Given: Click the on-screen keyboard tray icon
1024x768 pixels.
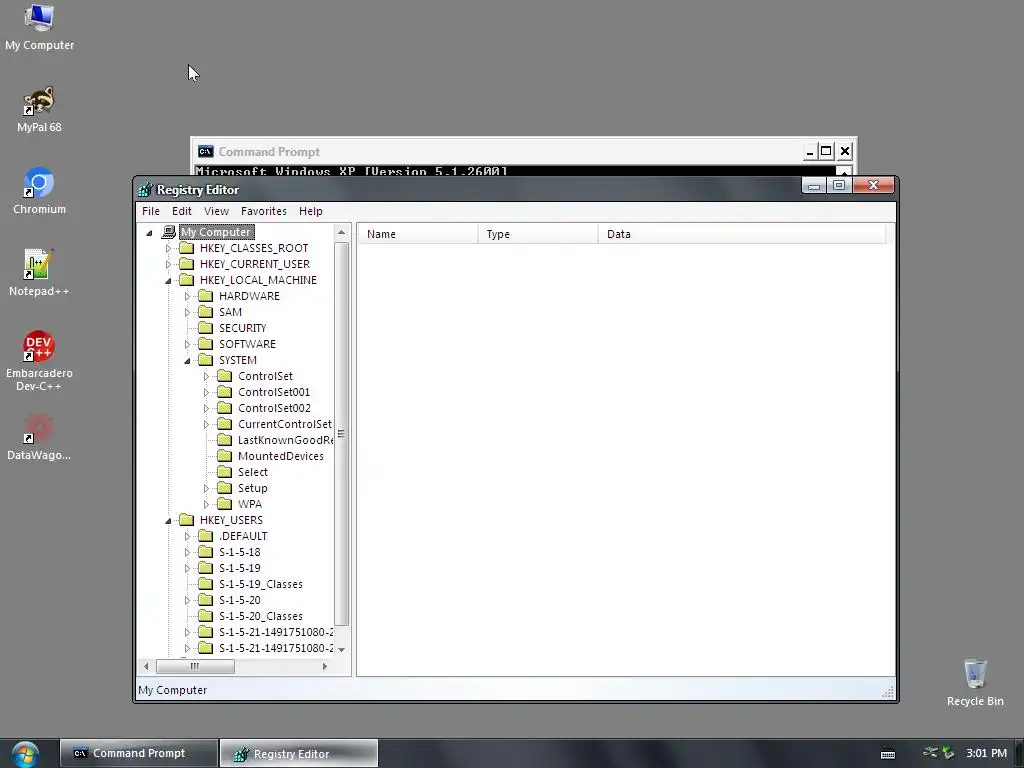Looking at the screenshot, I should coord(888,754).
